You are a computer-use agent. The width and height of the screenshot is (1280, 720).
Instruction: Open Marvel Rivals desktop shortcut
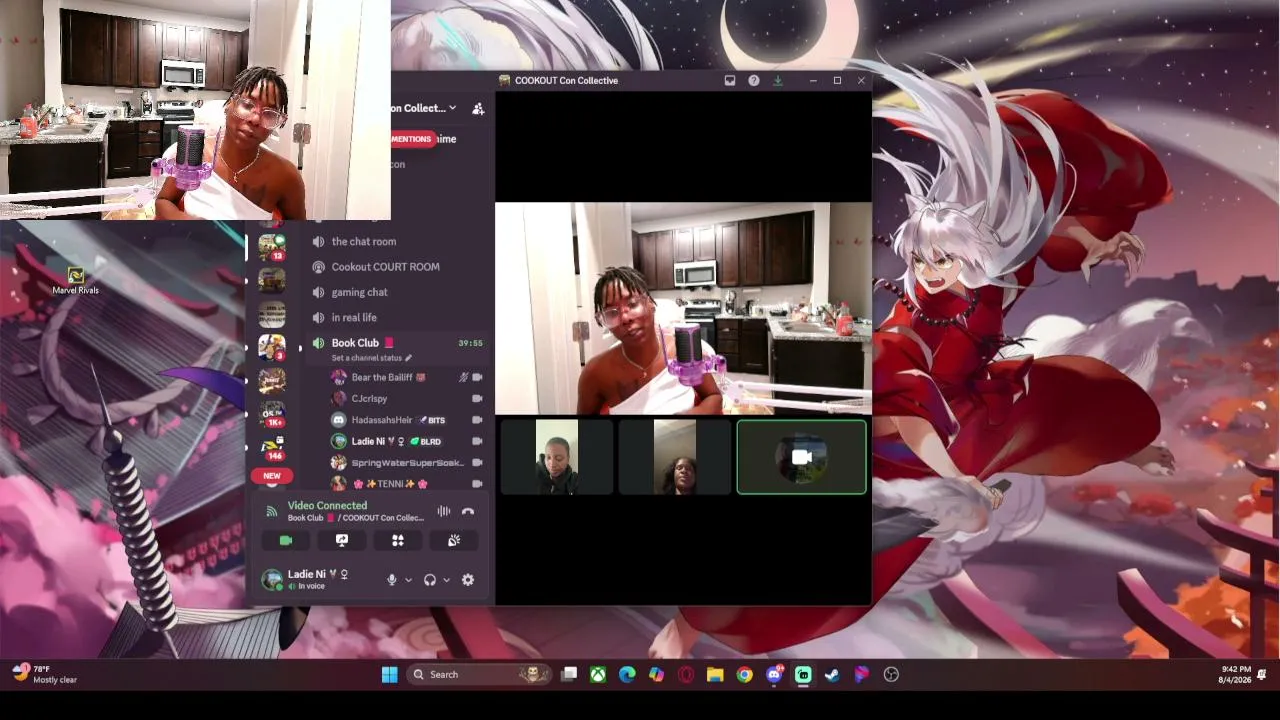pos(76,280)
